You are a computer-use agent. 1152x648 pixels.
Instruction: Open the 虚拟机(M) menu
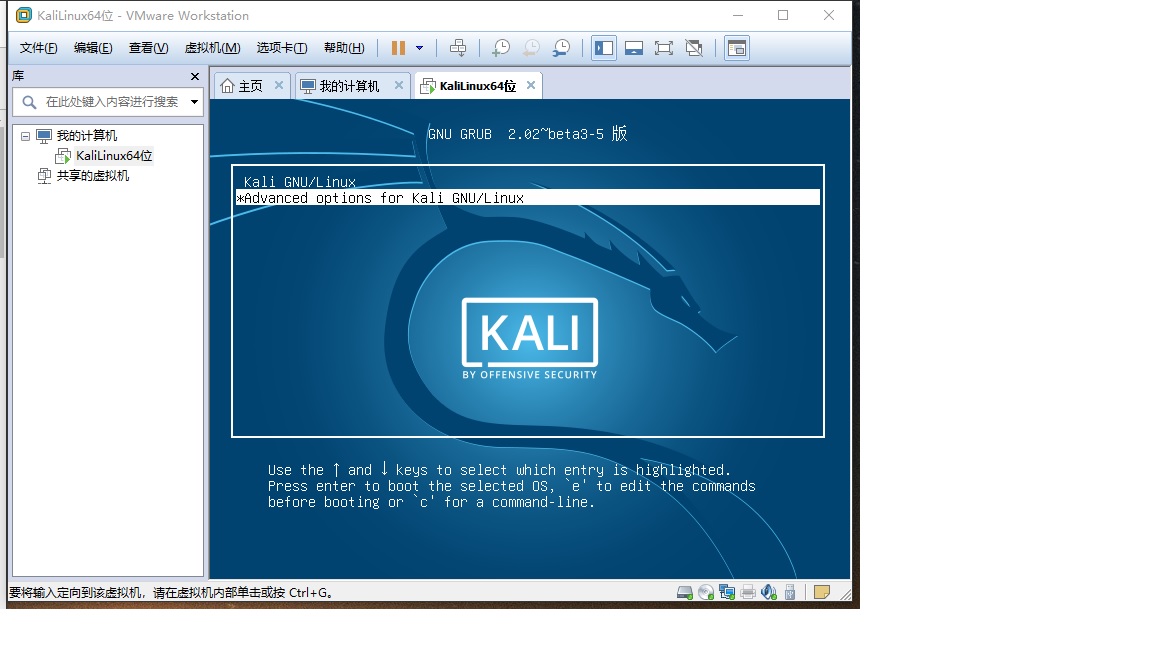point(212,48)
